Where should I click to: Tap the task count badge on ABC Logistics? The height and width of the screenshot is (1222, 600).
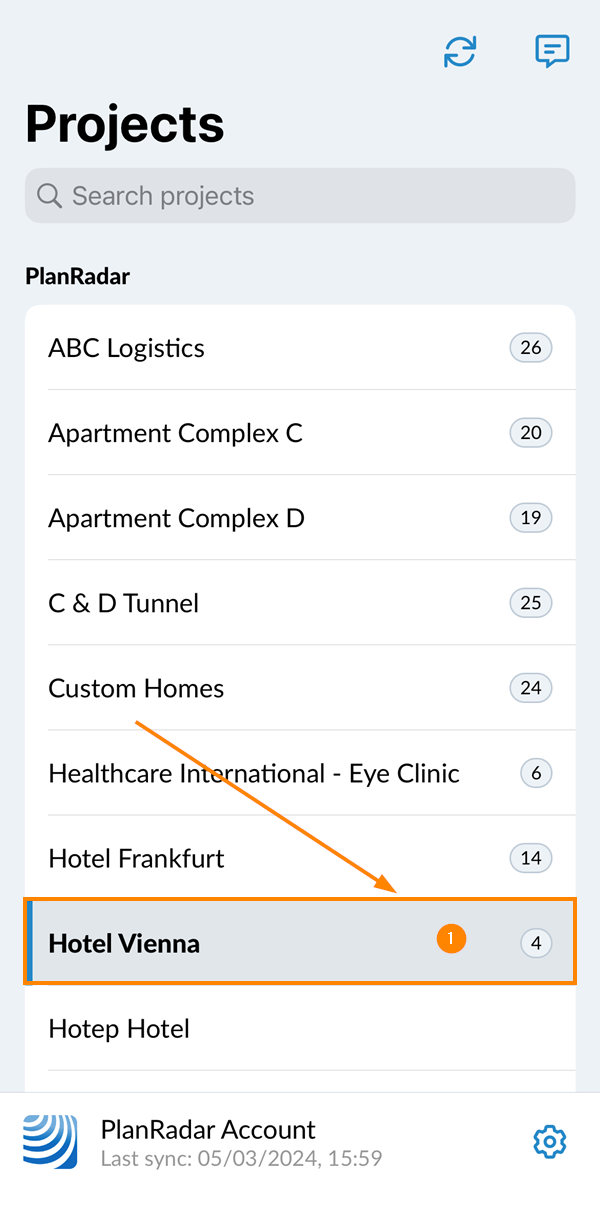coord(531,347)
